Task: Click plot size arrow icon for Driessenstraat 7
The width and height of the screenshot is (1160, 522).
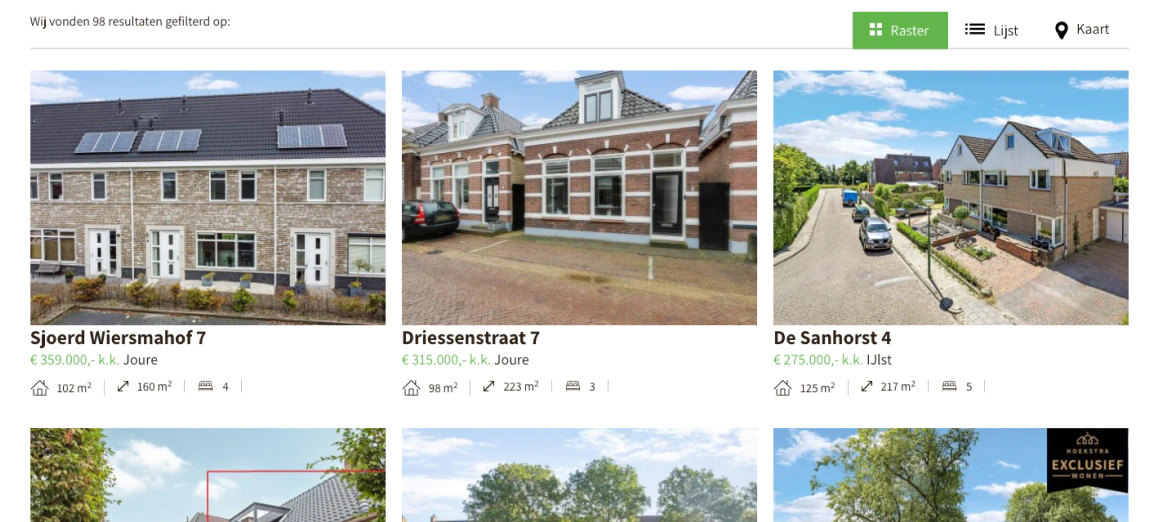Action: [488, 386]
